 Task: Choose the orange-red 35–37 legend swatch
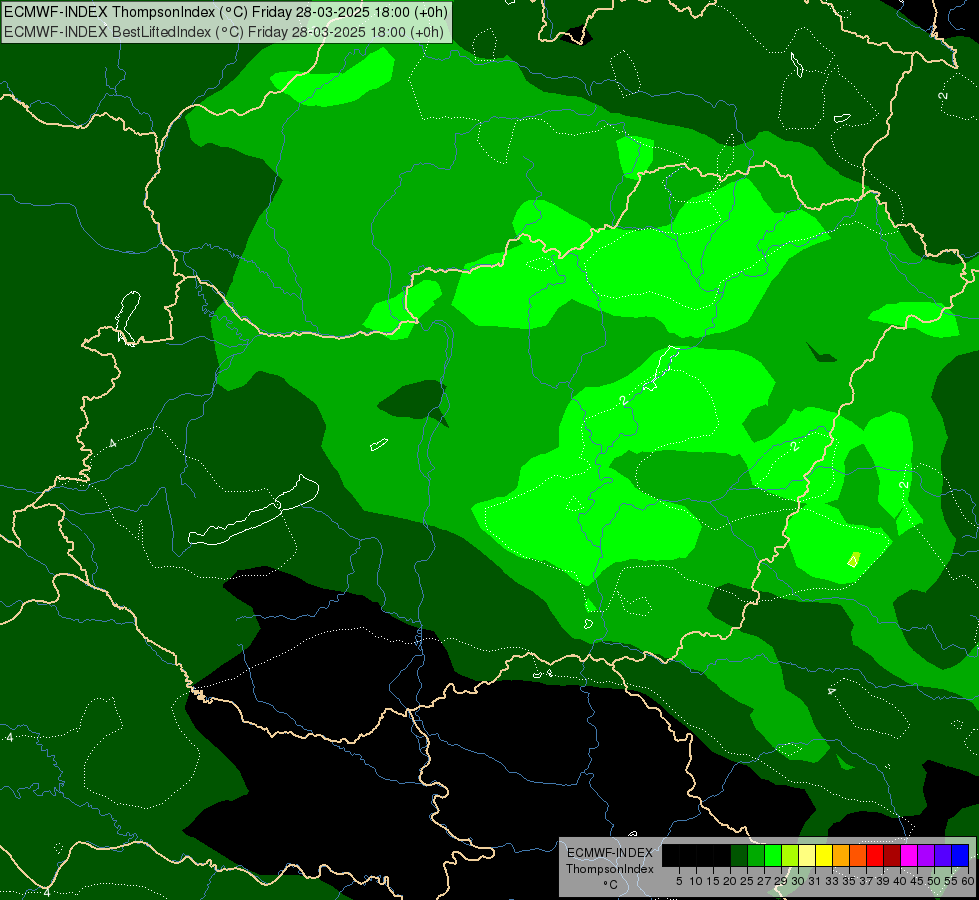(858, 855)
